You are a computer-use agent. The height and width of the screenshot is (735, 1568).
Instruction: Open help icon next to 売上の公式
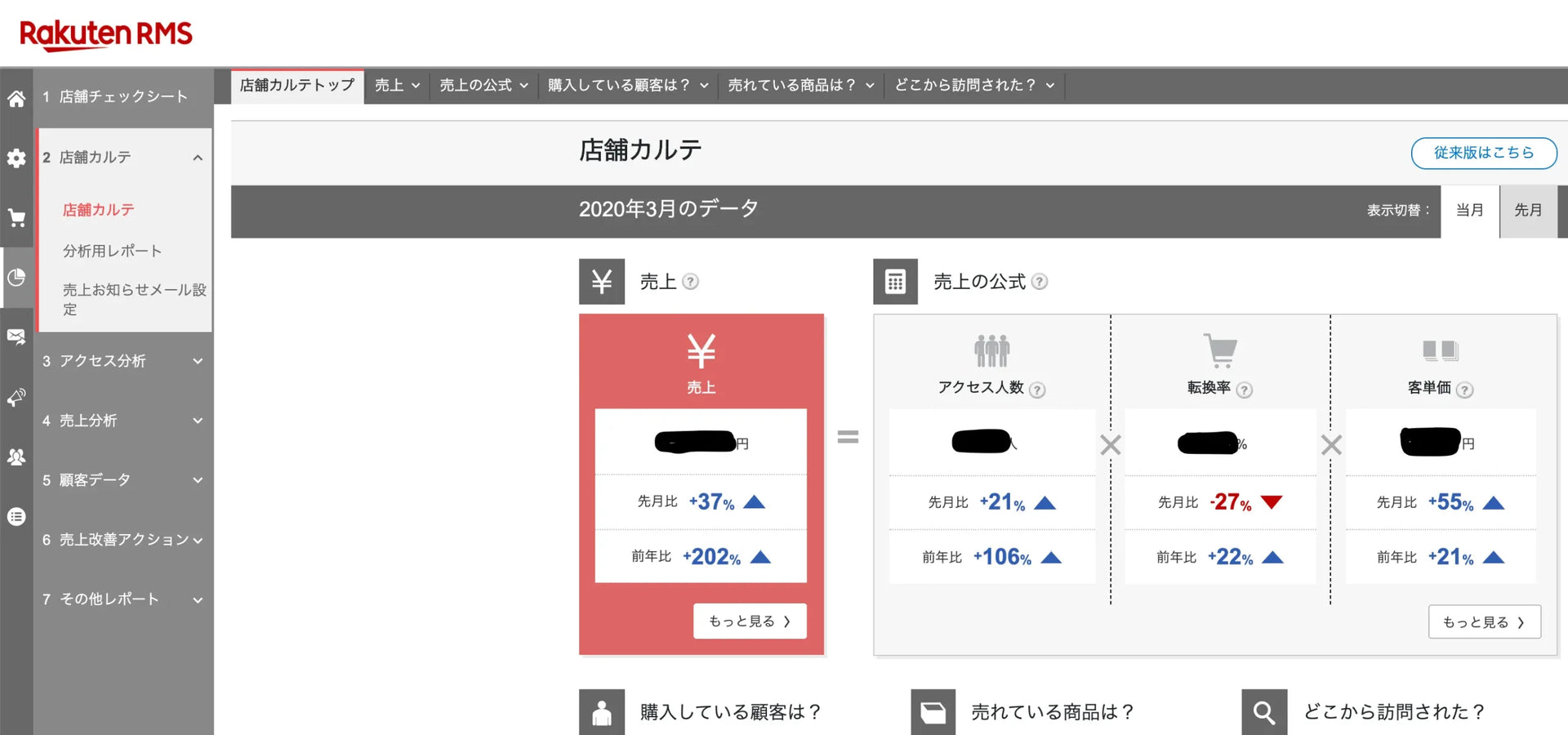(x=1039, y=282)
